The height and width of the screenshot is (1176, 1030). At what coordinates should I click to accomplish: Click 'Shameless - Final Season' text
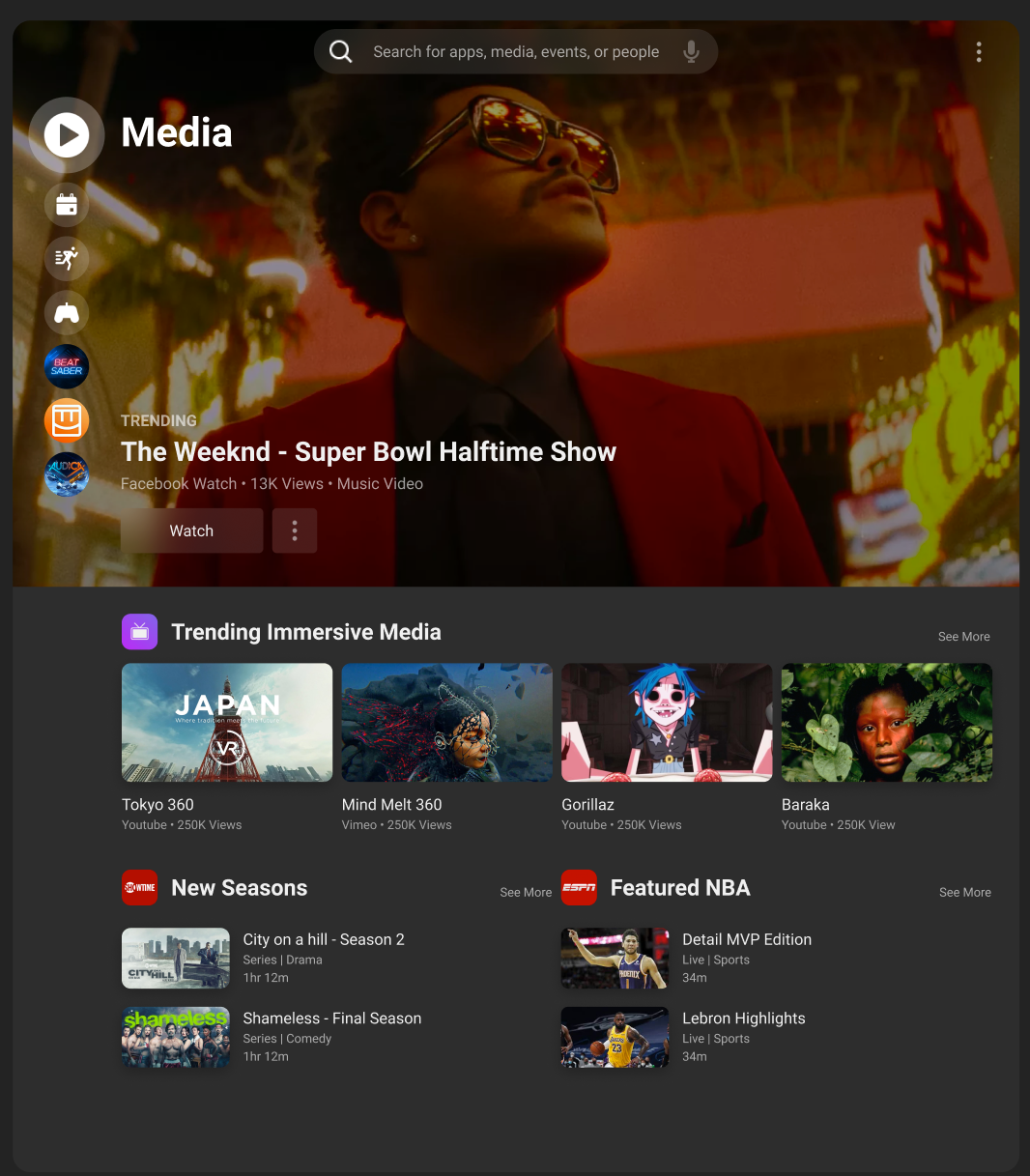pos(332,1018)
